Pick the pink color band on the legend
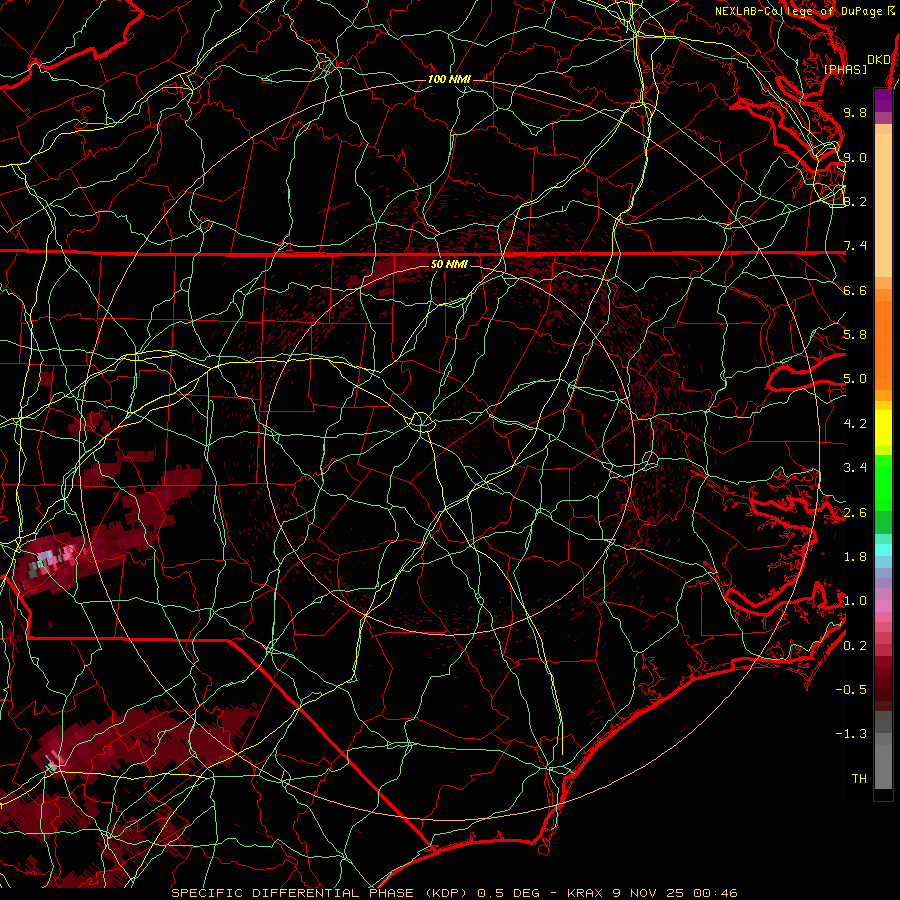Viewport: 900px width, 900px height. (883, 606)
